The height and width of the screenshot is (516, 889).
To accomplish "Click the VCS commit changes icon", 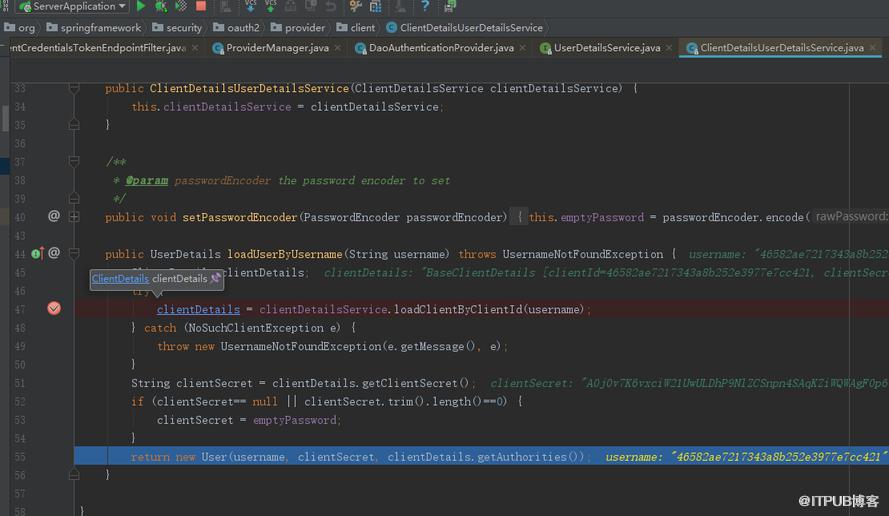I will 271,6.
